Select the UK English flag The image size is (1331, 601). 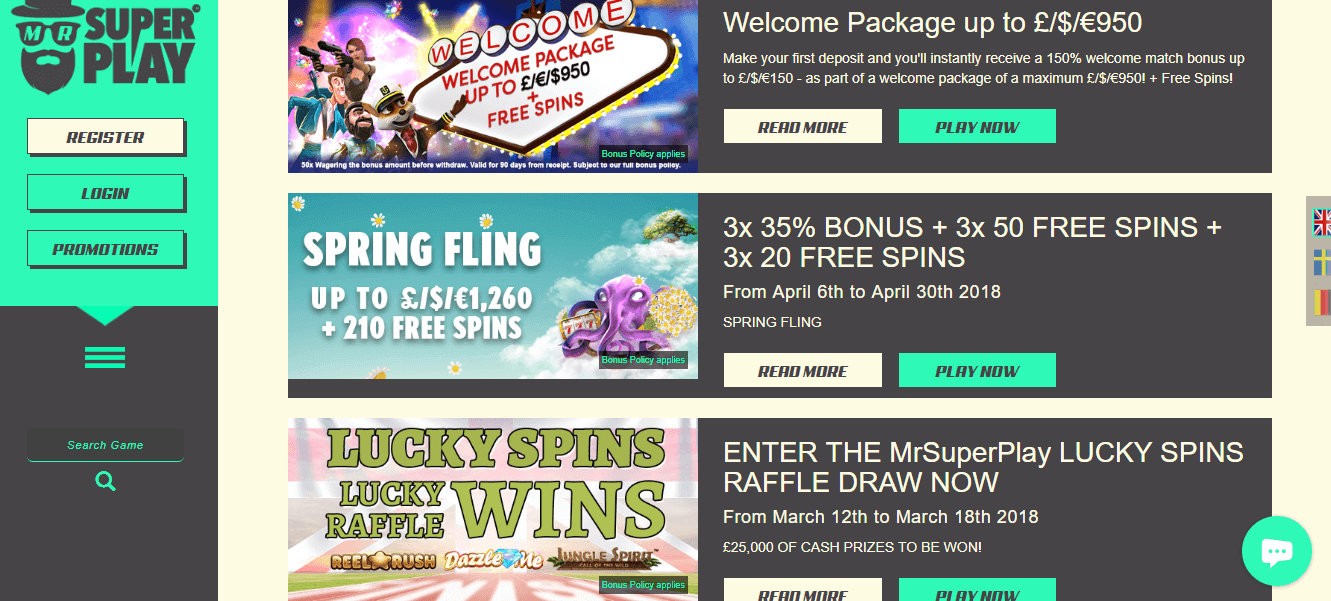click(x=1322, y=222)
